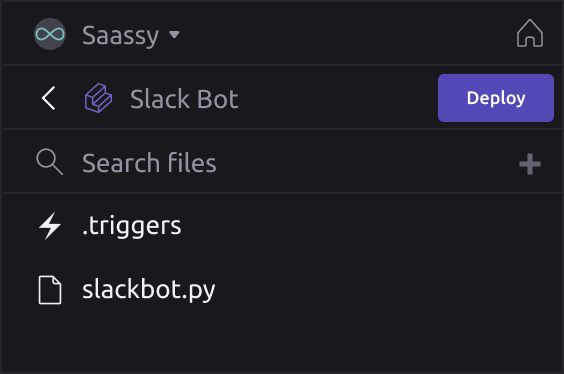
Task: Click the lightning bolt triggers icon
Action: pos(50,226)
